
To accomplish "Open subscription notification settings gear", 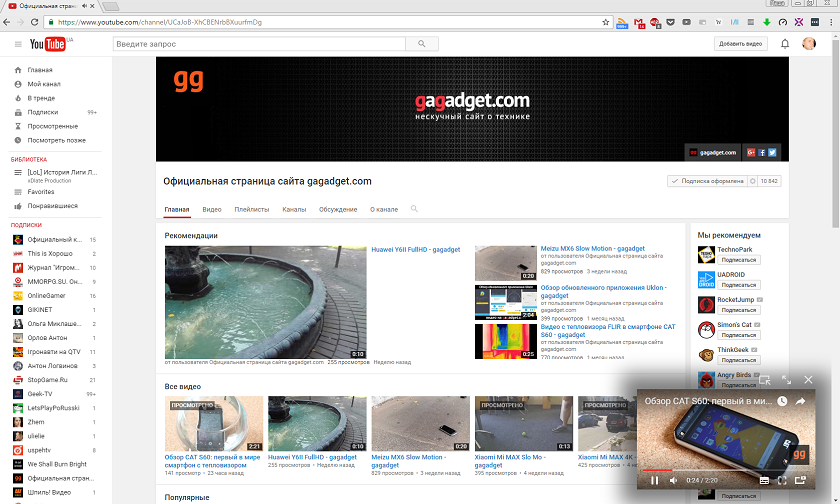I will coord(752,181).
